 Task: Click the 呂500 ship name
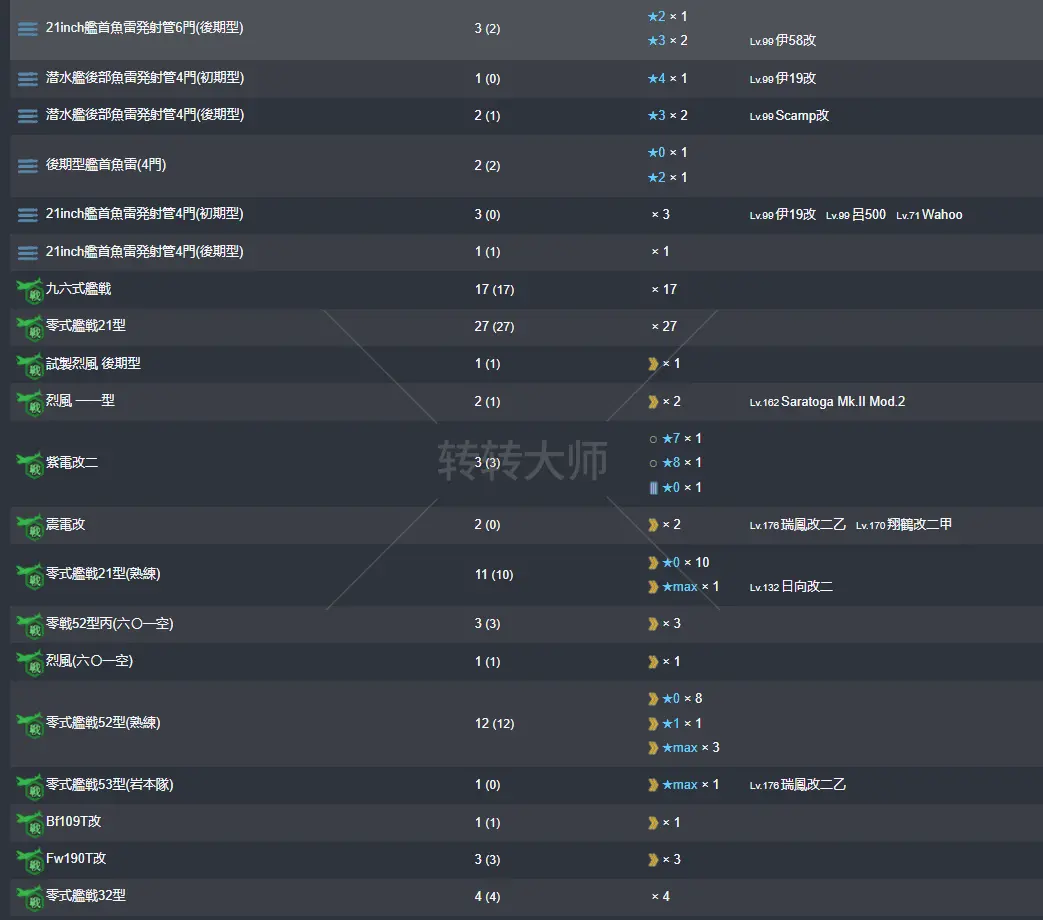pos(868,215)
